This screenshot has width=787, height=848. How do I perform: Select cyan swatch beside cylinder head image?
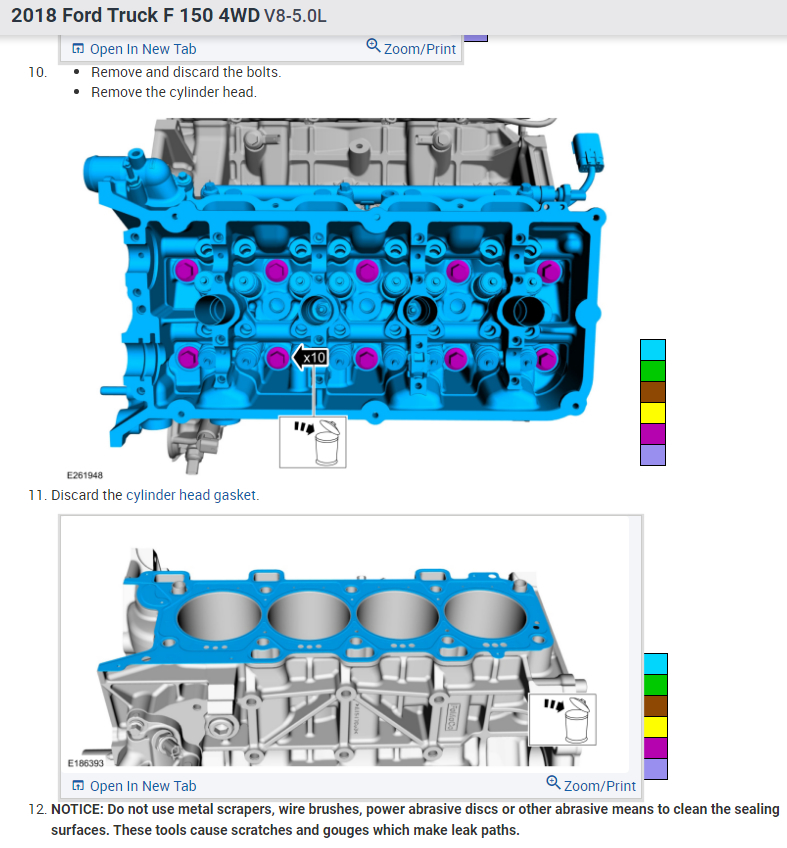653,350
